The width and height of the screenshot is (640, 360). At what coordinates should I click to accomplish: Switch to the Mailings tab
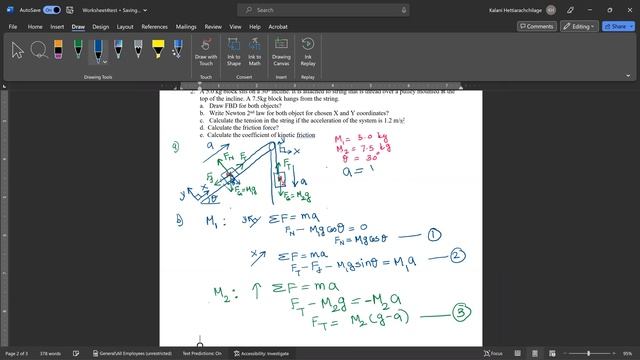[x=186, y=27]
